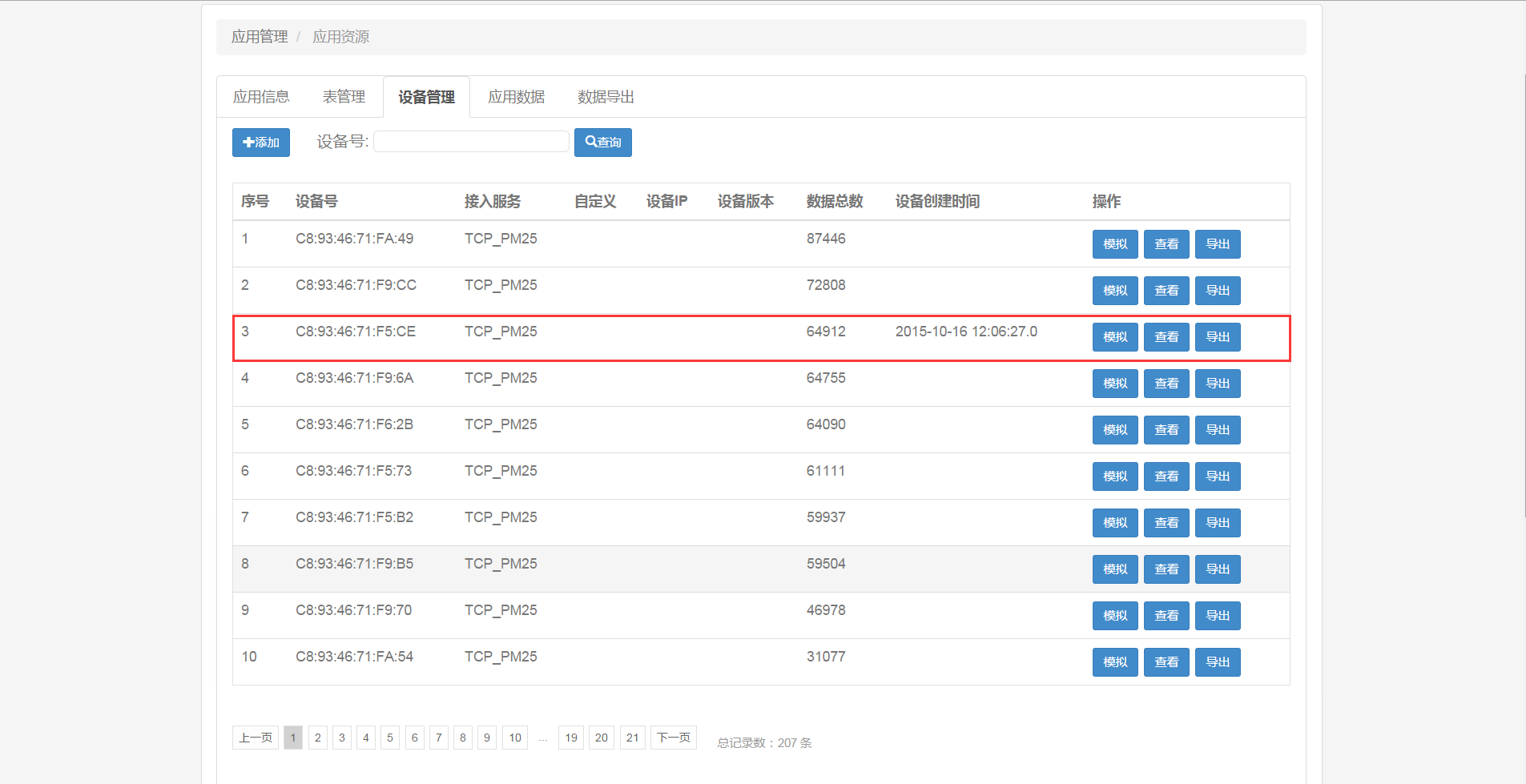Switch to the 应用数据 tab
The image size is (1526, 784).
(516, 97)
